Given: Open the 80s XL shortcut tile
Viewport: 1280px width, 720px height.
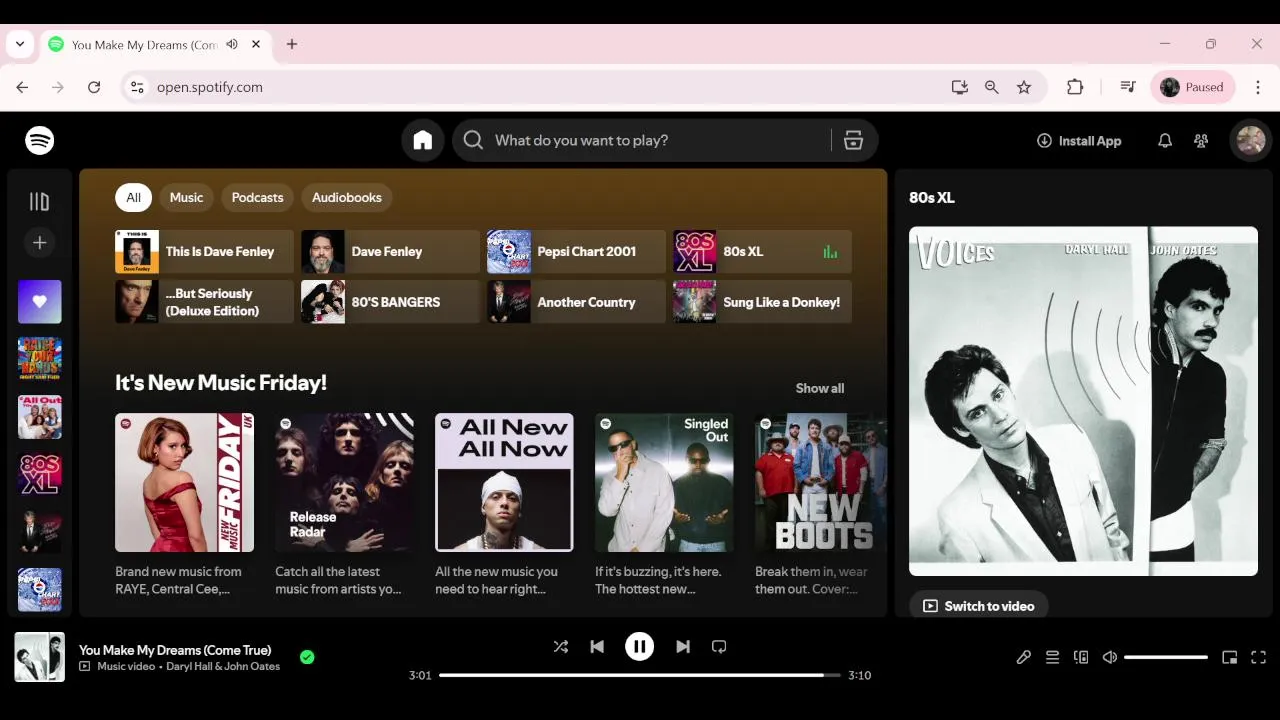Looking at the screenshot, I should coord(762,252).
